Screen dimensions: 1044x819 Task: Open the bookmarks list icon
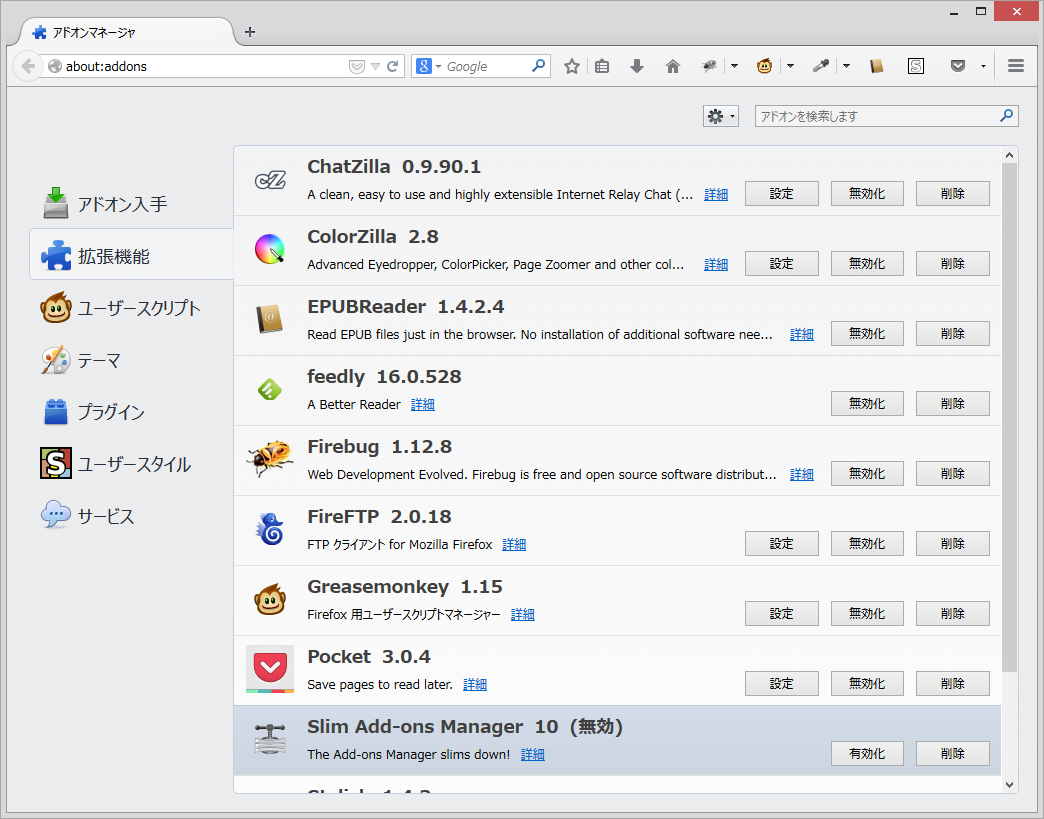602,66
